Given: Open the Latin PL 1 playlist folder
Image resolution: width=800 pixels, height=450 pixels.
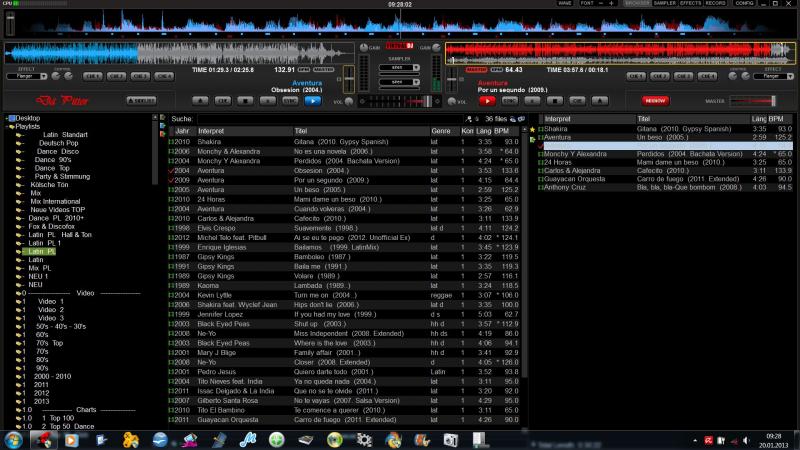Looking at the screenshot, I should (x=44, y=243).
